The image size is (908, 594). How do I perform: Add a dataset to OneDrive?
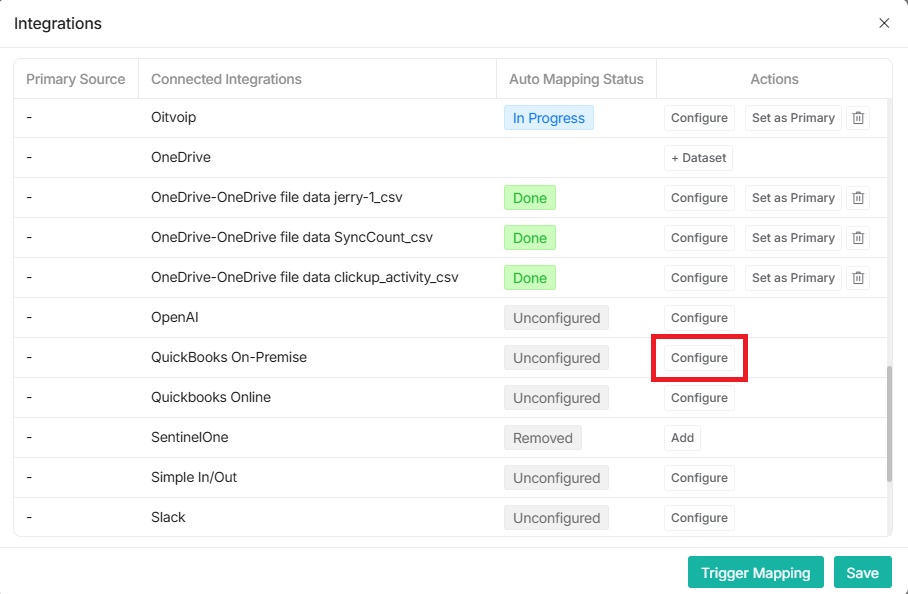click(698, 158)
